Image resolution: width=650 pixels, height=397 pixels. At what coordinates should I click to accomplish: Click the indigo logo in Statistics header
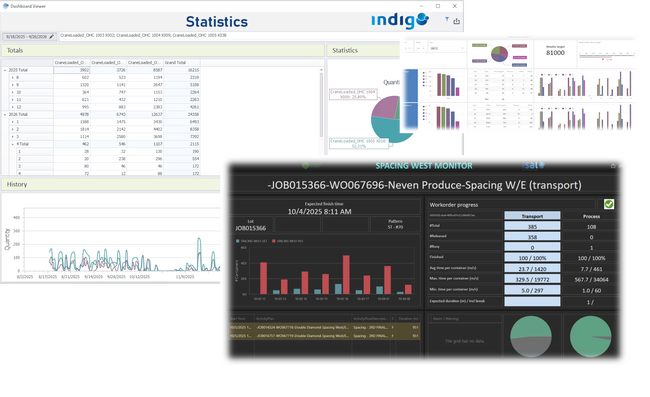(x=400, y=20)
